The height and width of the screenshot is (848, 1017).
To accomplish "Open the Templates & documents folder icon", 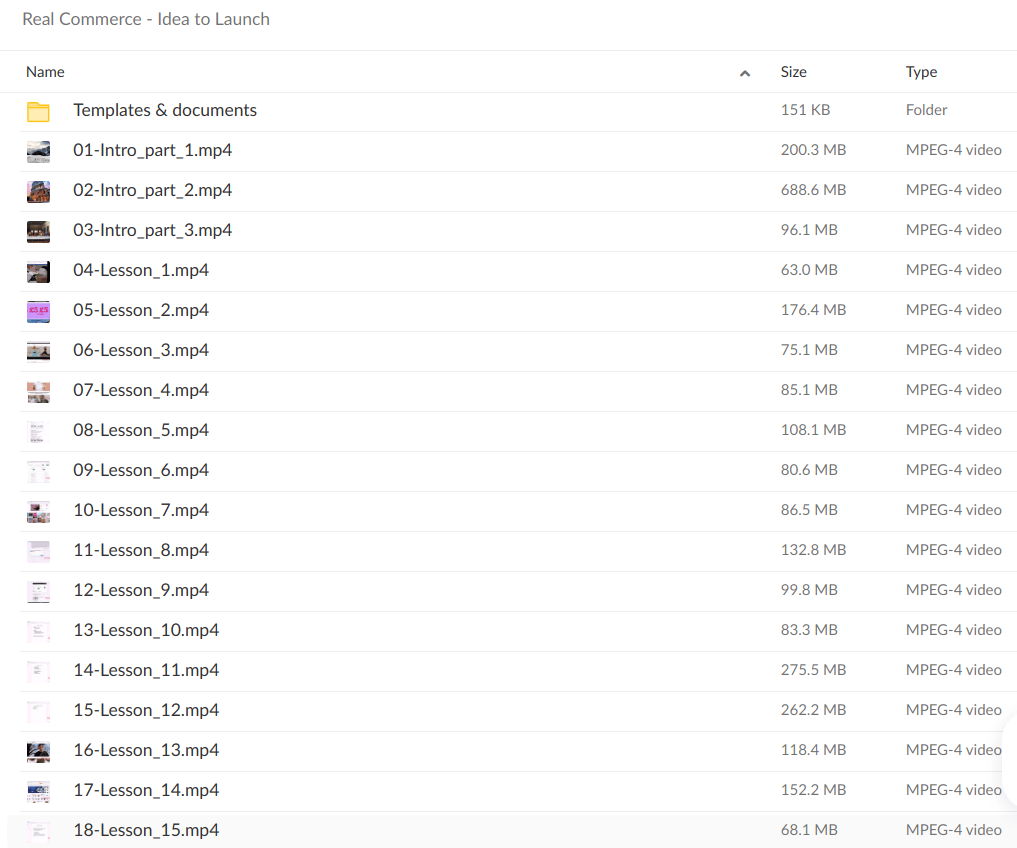I will point(38,111).
